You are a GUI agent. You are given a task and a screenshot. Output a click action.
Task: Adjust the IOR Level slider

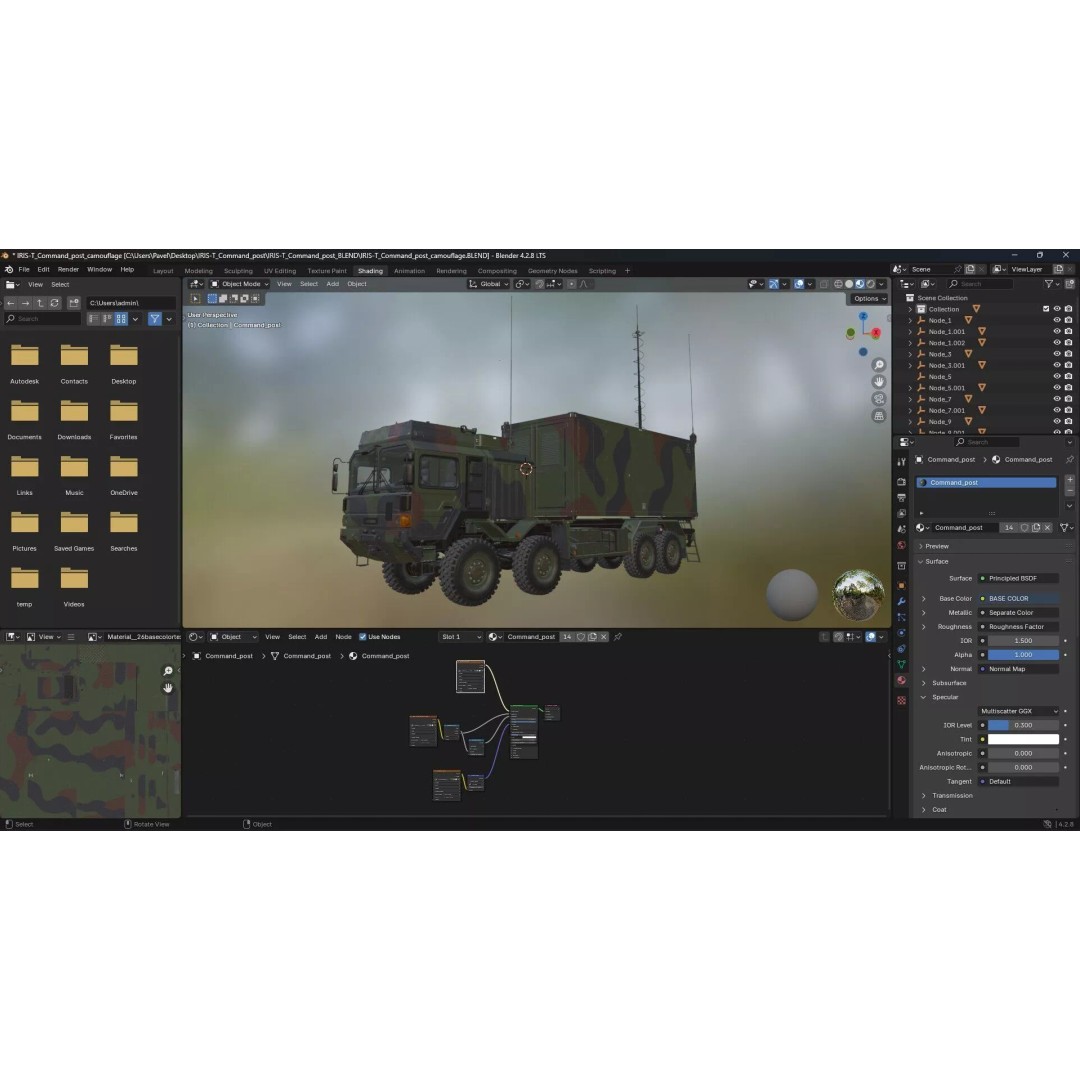click(x=1023, y=725)
